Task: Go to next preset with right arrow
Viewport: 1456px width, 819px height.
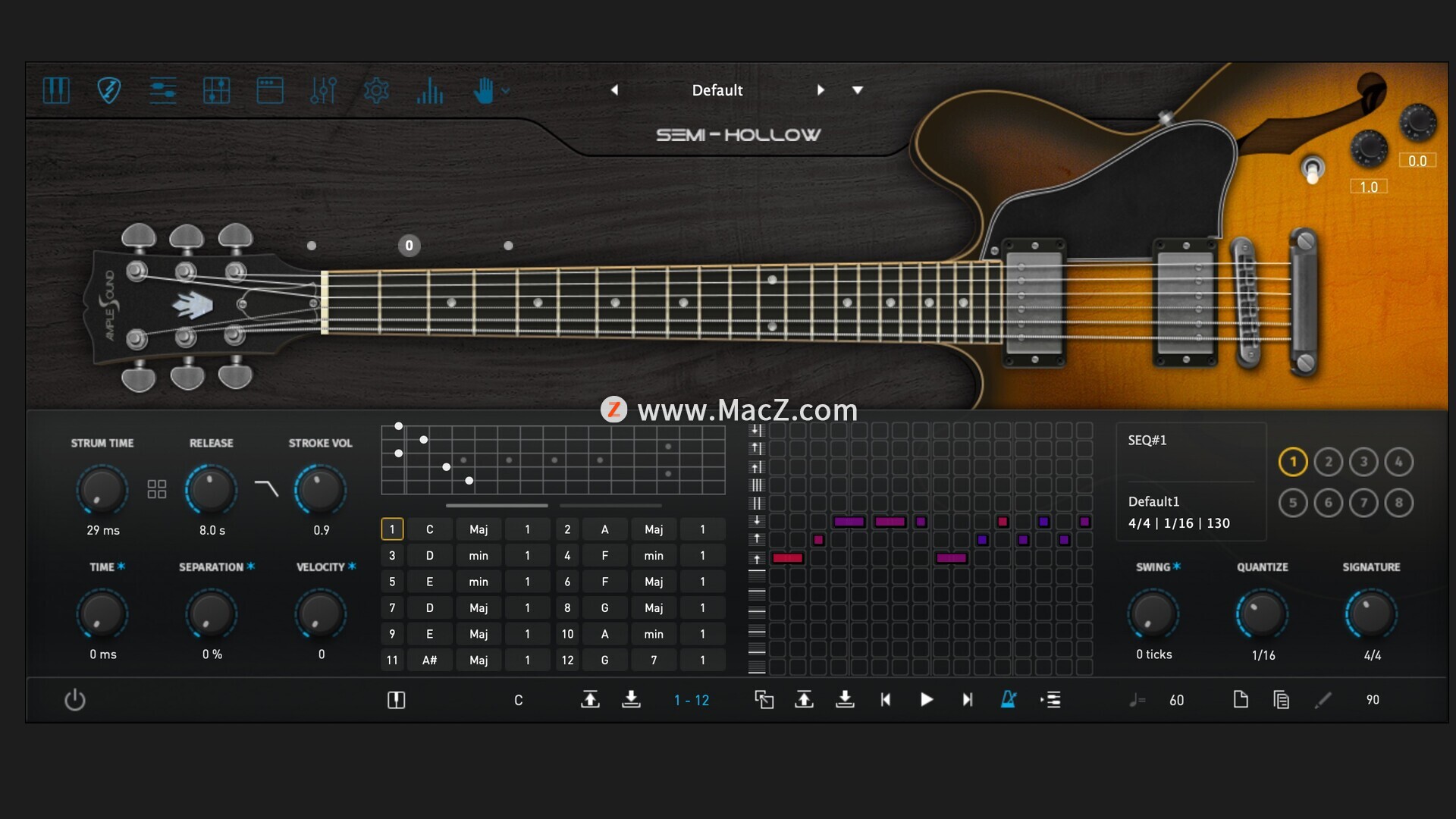Action: tap(821, 89)
